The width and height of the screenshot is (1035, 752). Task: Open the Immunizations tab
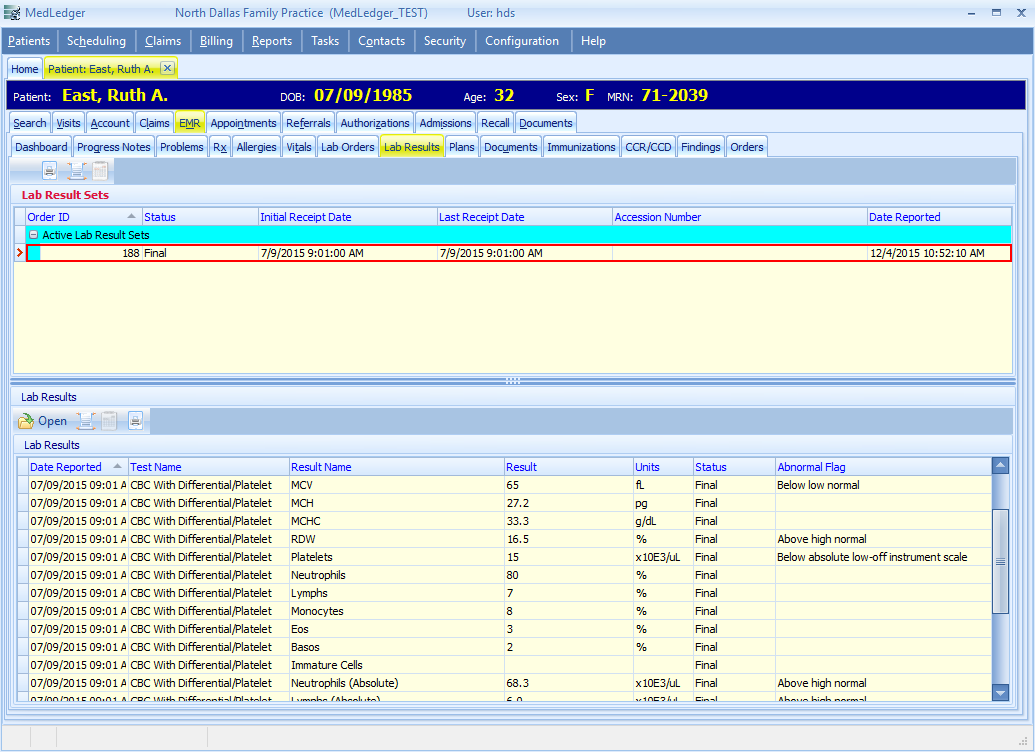(x=582, y=147)
